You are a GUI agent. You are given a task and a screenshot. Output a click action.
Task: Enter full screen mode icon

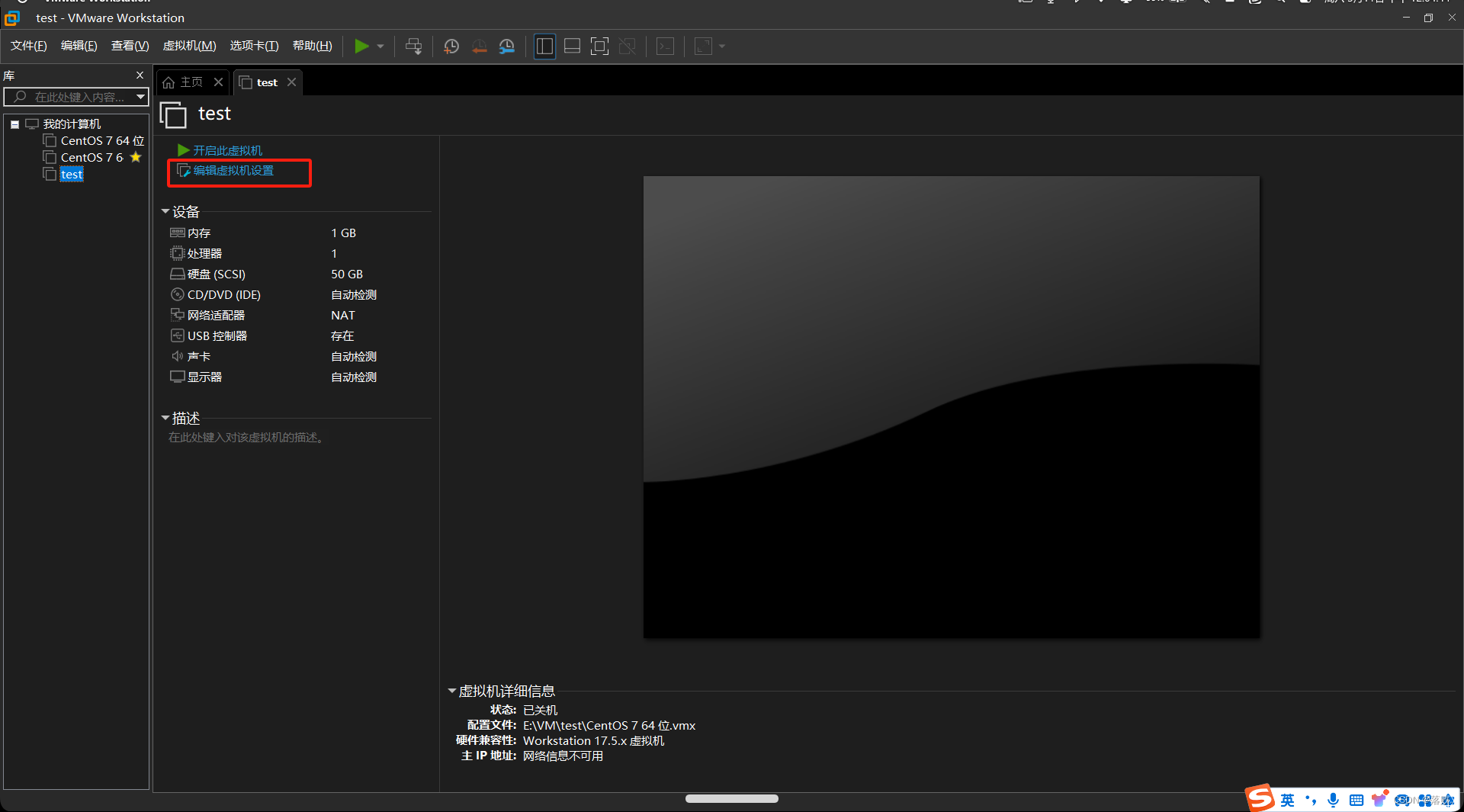click(x=599, y=47)
